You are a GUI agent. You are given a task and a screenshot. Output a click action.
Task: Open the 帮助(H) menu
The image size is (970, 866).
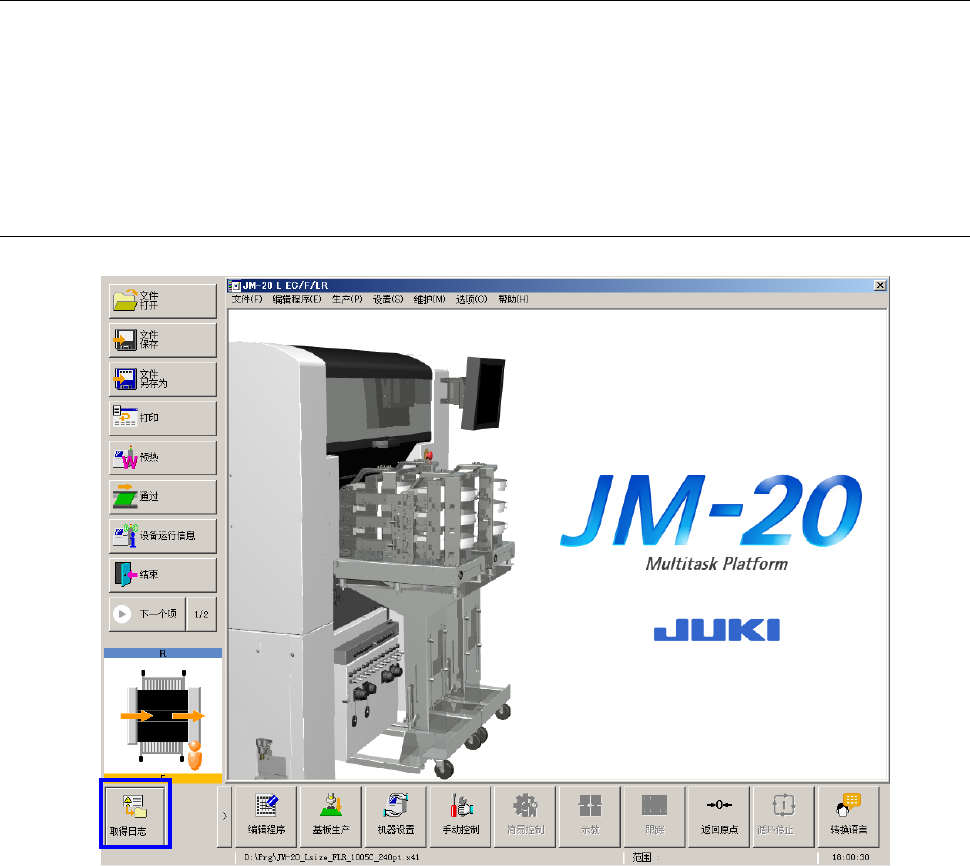click(513, 299)
